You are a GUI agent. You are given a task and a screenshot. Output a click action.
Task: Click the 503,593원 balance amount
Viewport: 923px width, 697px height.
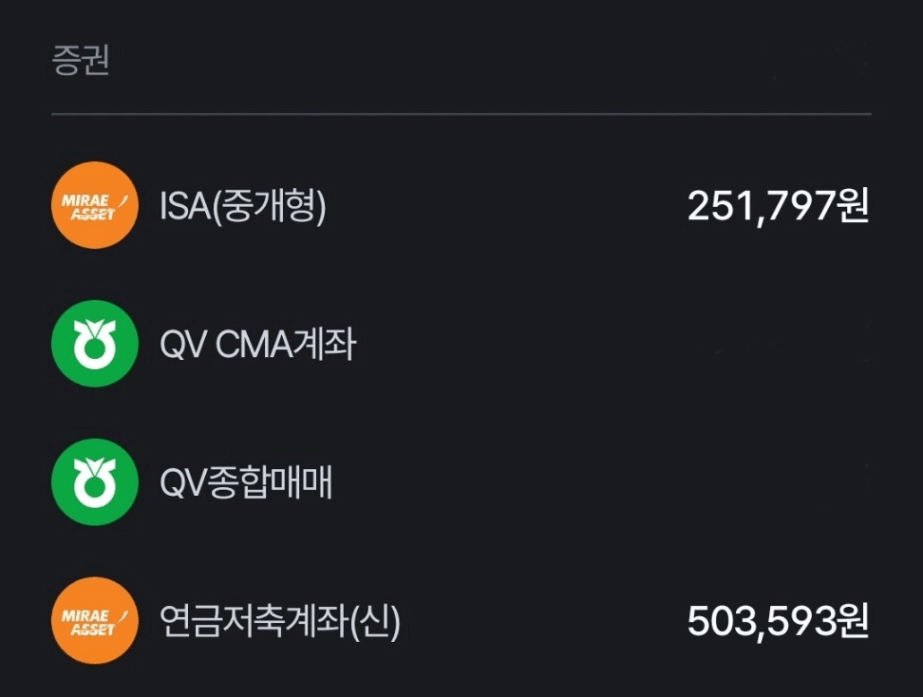click(x=778, y=622)
